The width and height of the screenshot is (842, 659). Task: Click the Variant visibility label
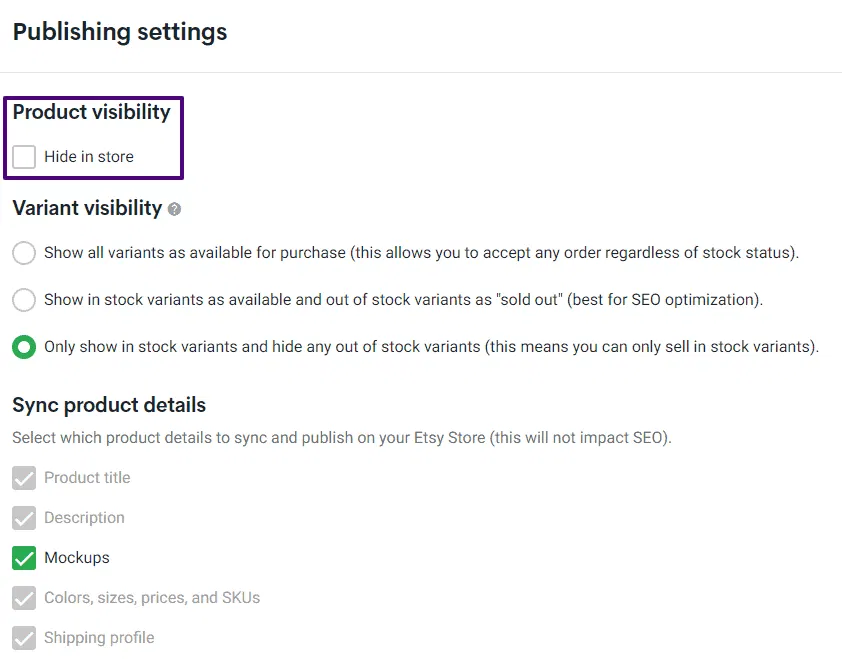[x=87, y=208]
